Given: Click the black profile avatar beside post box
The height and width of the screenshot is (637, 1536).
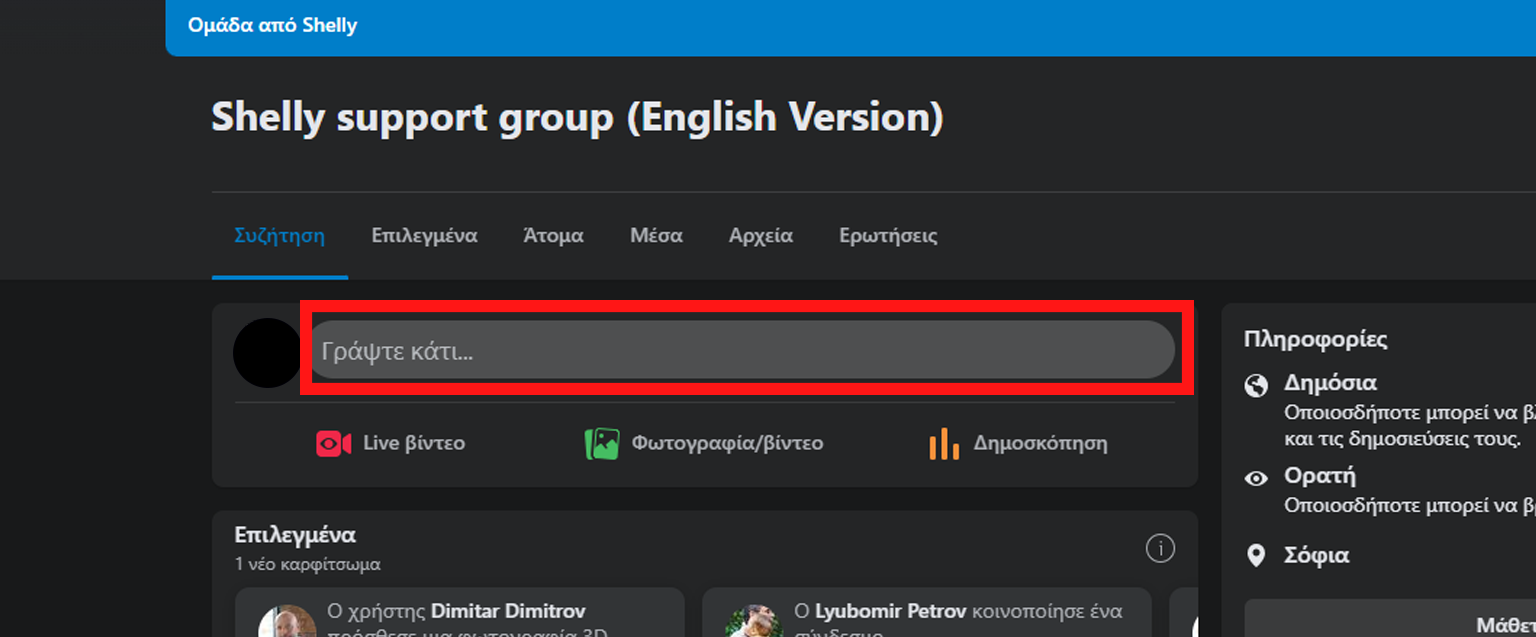Looking at the screenshot, I should point(267,353).
